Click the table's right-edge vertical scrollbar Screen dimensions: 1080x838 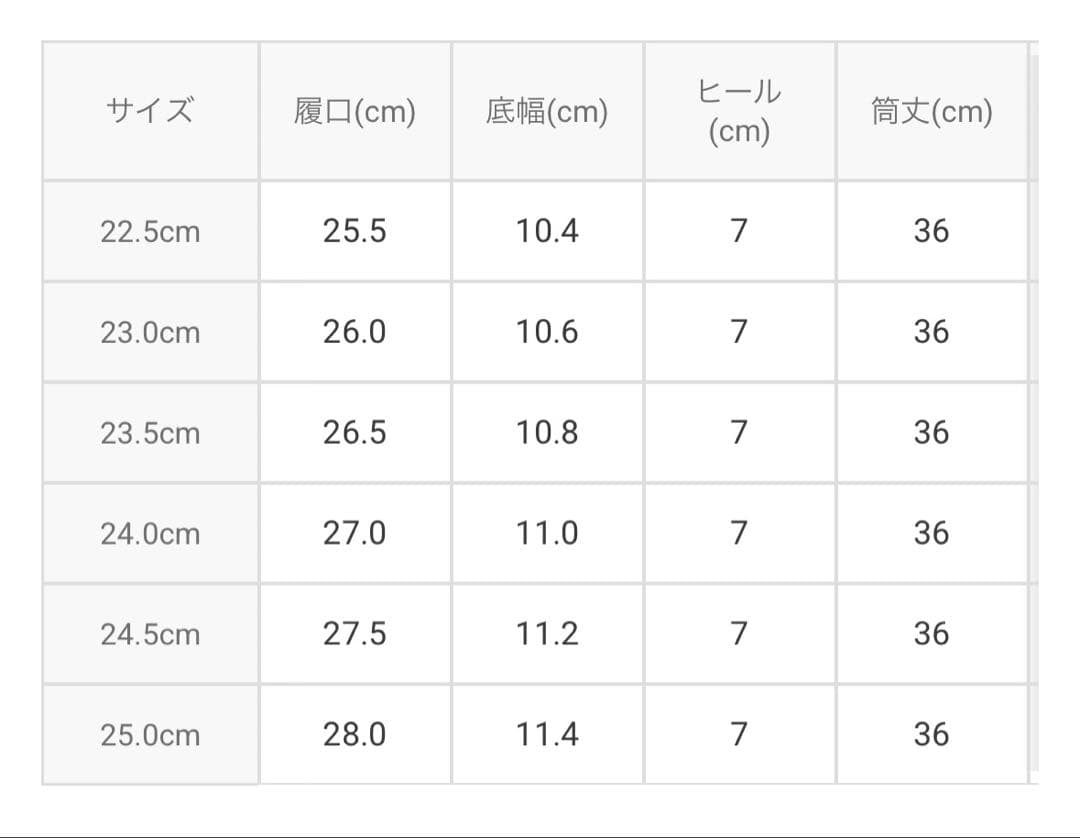[1034, 413]
